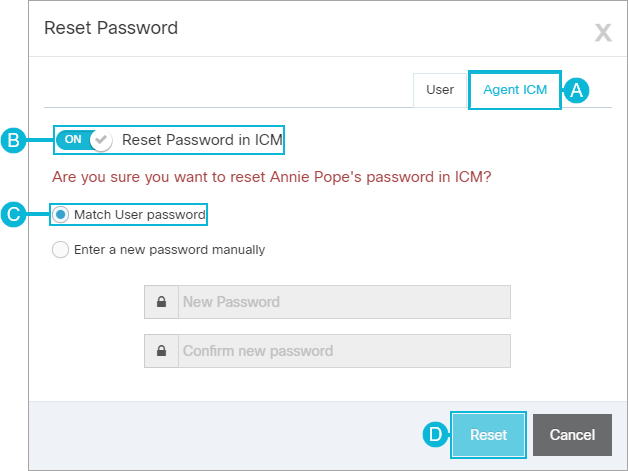Click the callout marker B

coord(14,140)
